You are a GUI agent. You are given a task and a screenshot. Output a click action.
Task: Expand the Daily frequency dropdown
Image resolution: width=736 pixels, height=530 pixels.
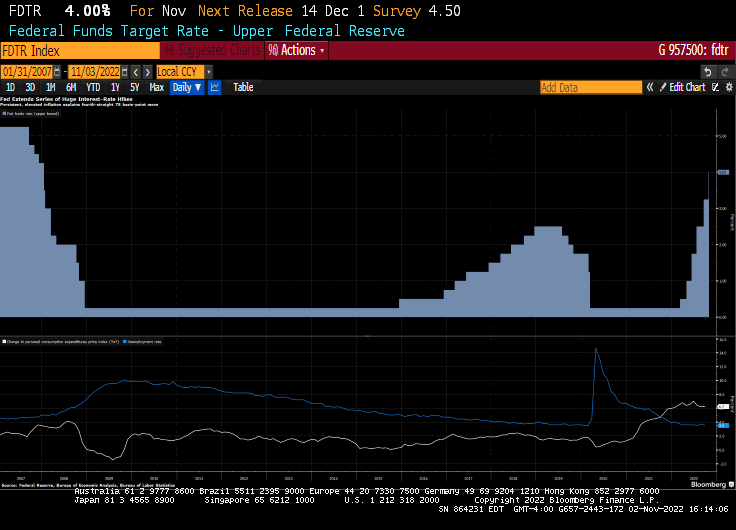coord(186,87)
